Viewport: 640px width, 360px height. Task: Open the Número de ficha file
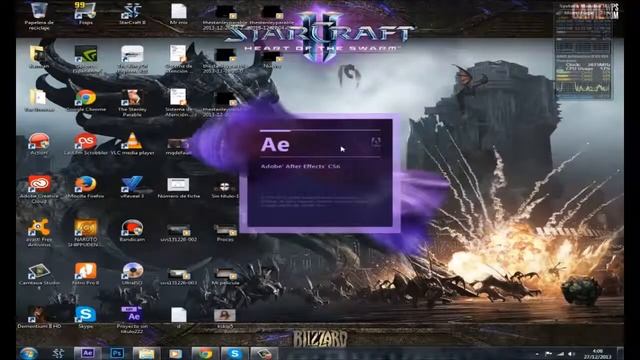178,187
